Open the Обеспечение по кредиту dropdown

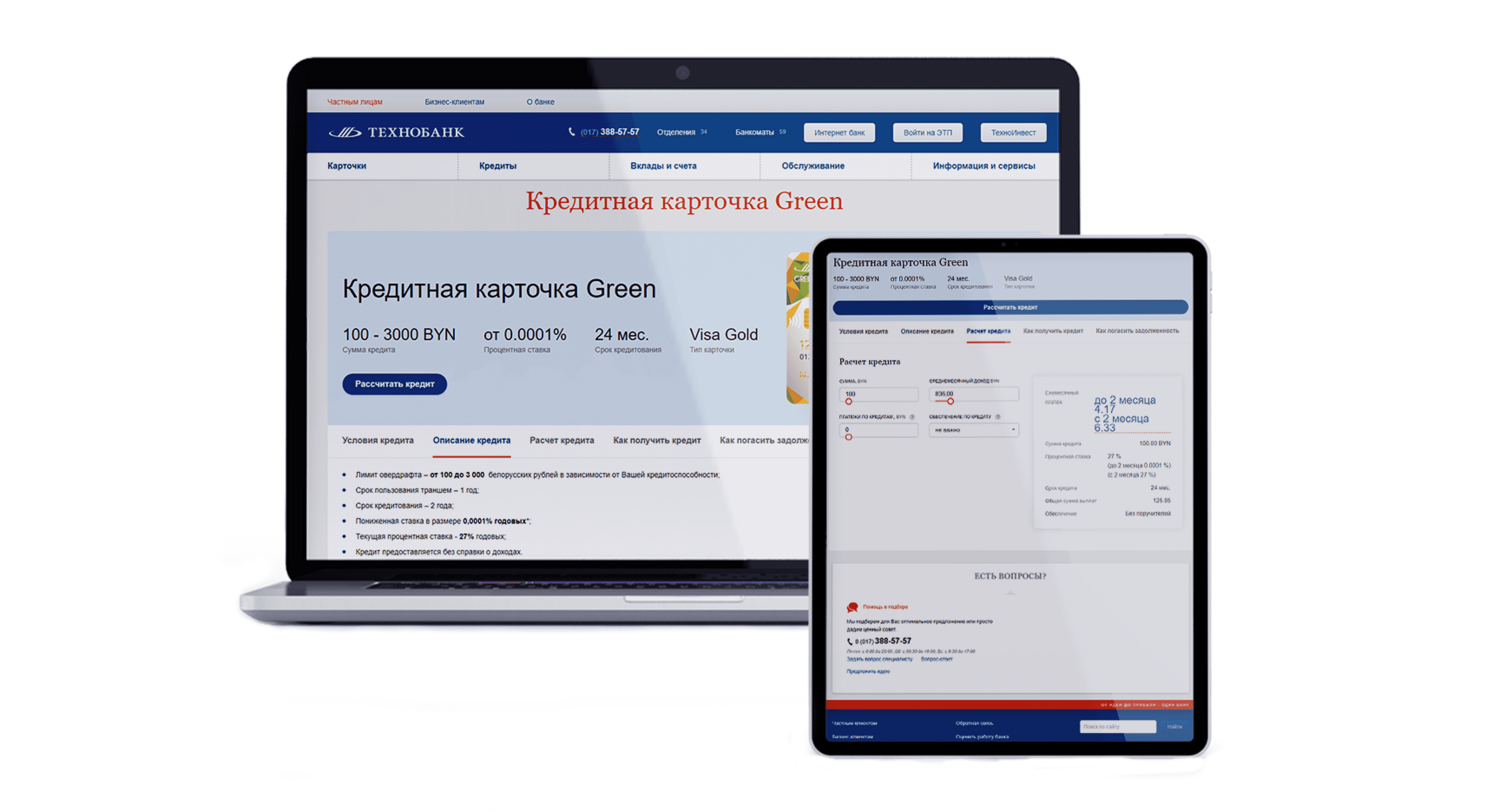973,430
